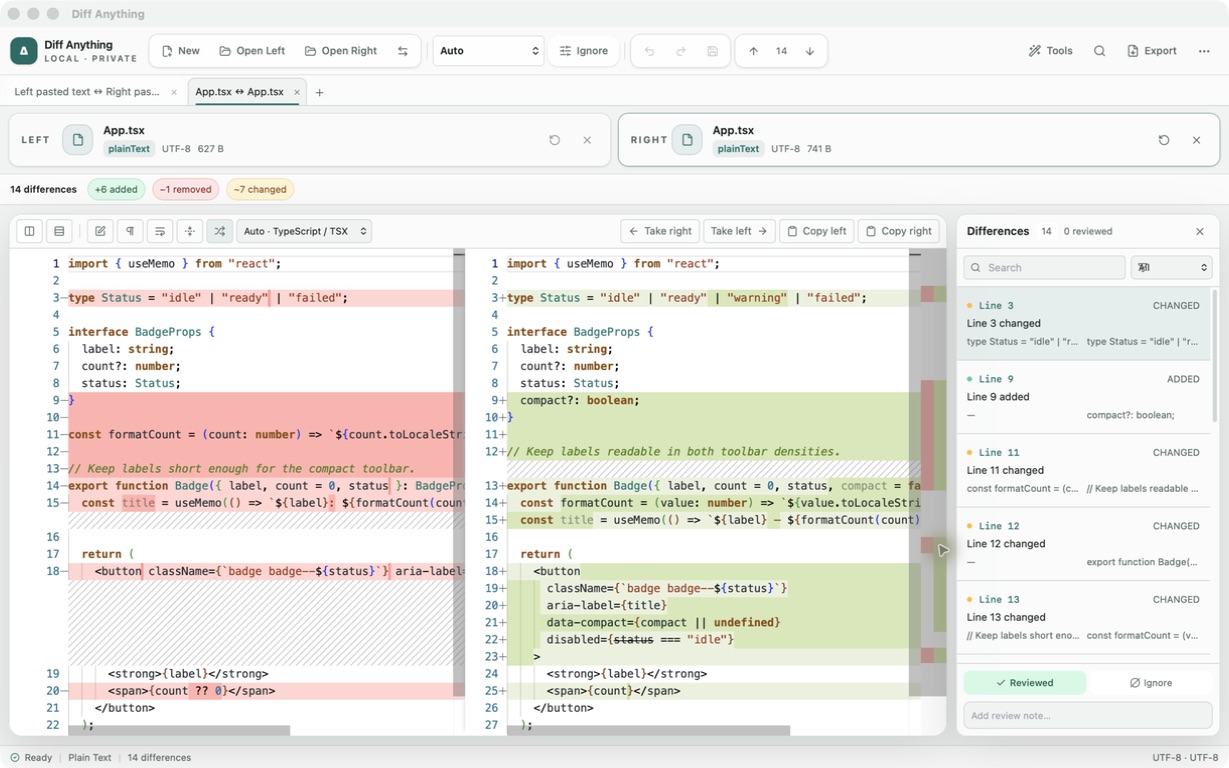Screen dimensions: 1229x768
Task: Reload the LEFT file
Action: click(x=555, y=140)
